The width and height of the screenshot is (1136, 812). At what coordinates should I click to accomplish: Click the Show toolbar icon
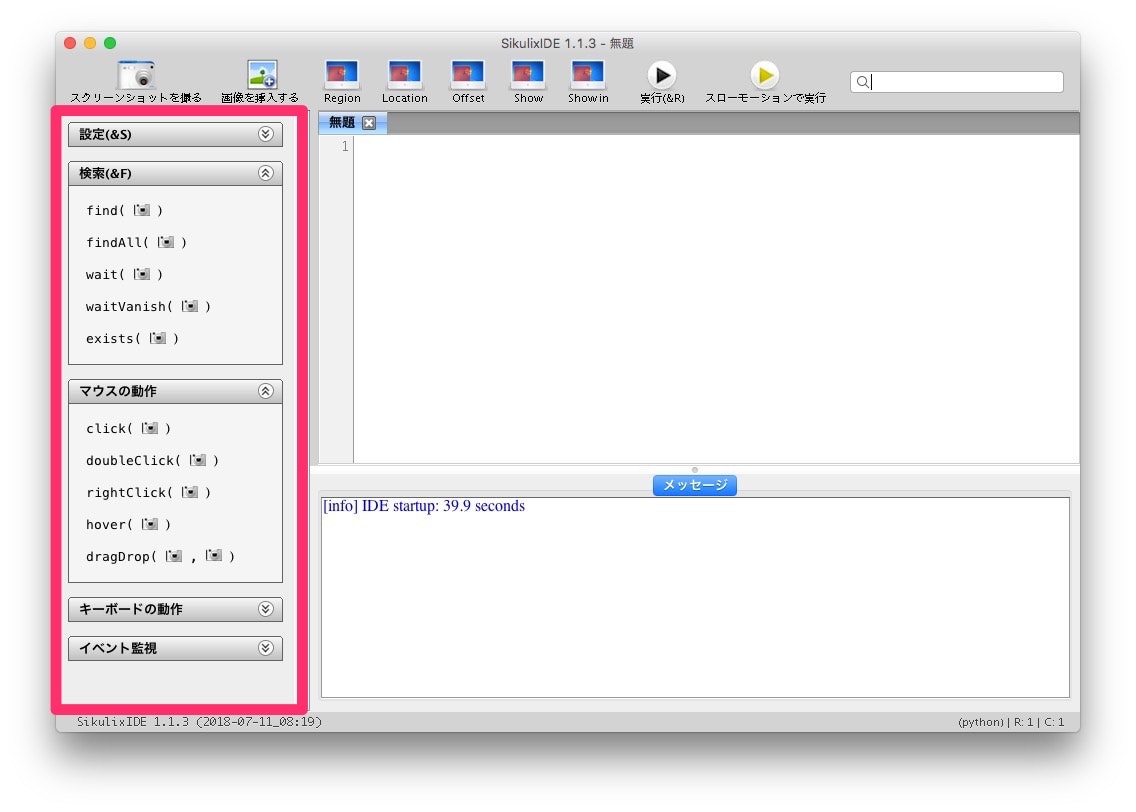528,75
